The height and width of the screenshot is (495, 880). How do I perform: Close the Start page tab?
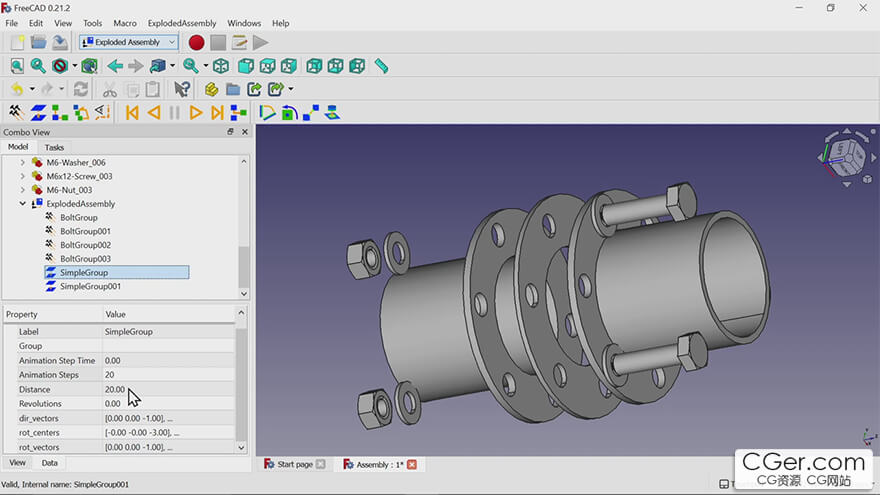(320, 464)
